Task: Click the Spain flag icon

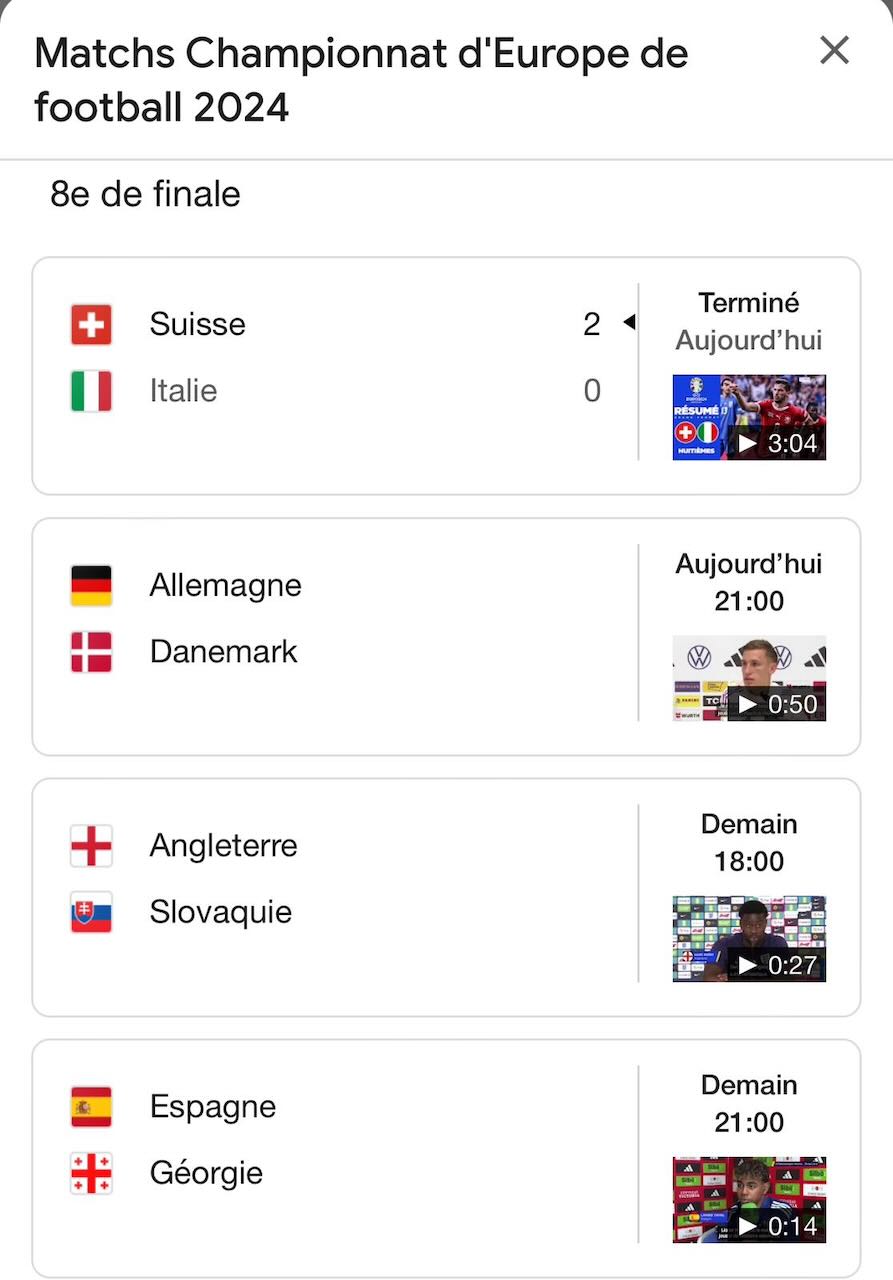Action: (91, 1107)
